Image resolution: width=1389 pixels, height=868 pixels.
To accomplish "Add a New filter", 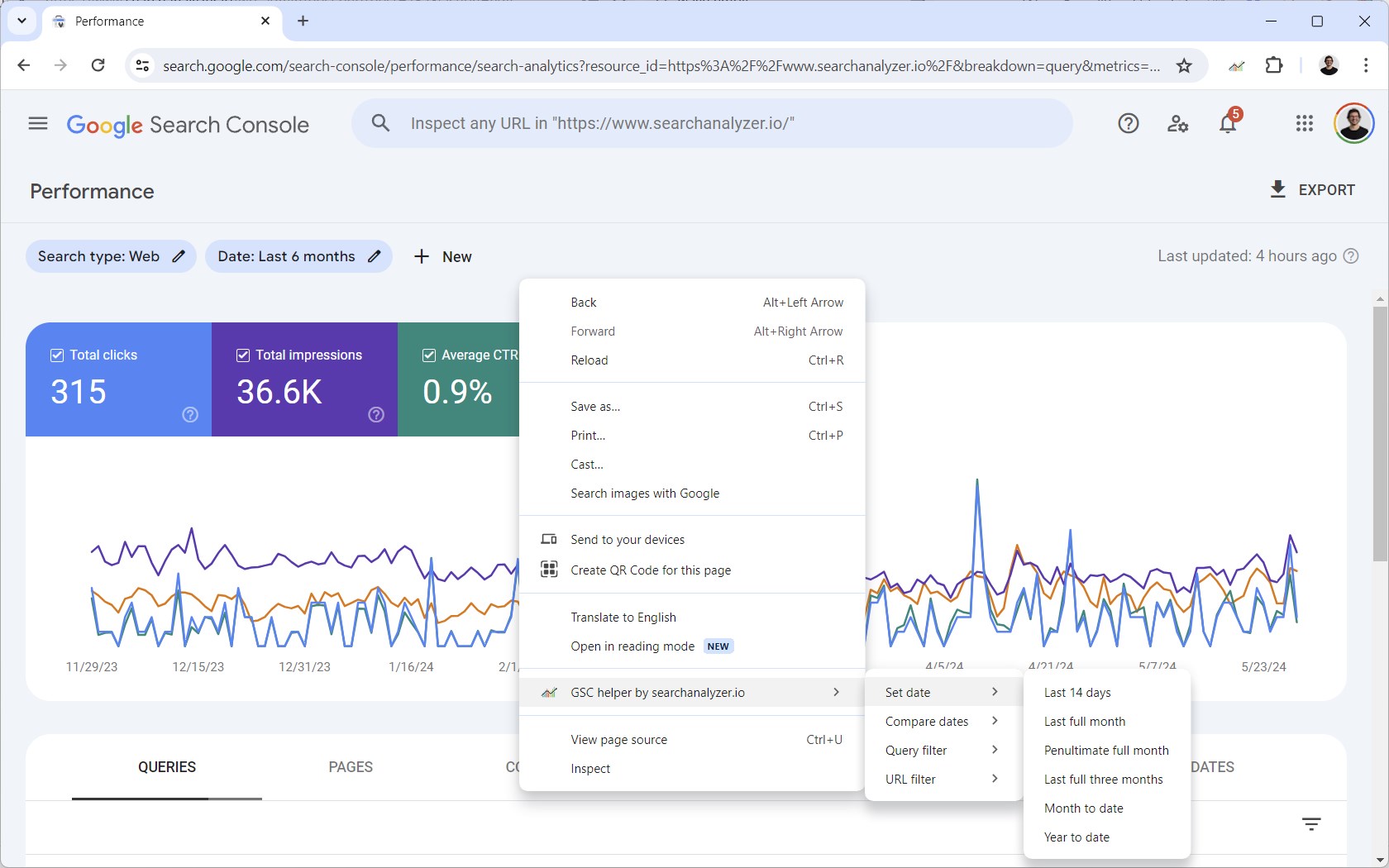I will coord(442,256).
